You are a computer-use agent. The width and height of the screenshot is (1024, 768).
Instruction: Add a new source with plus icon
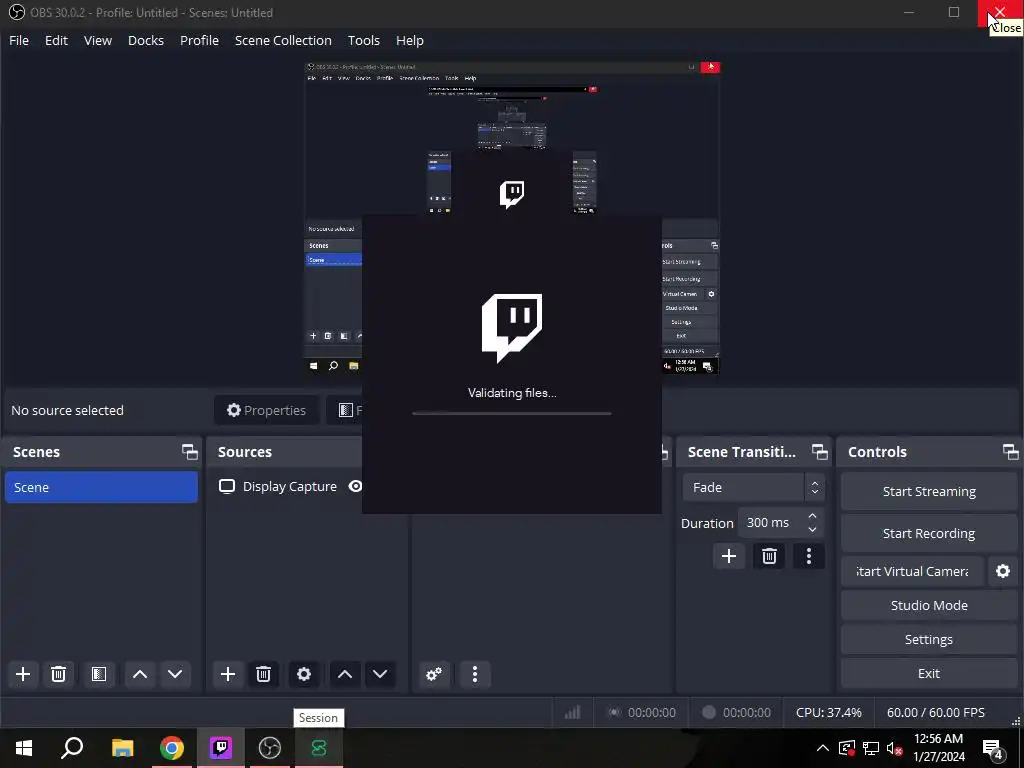point(228,674)
